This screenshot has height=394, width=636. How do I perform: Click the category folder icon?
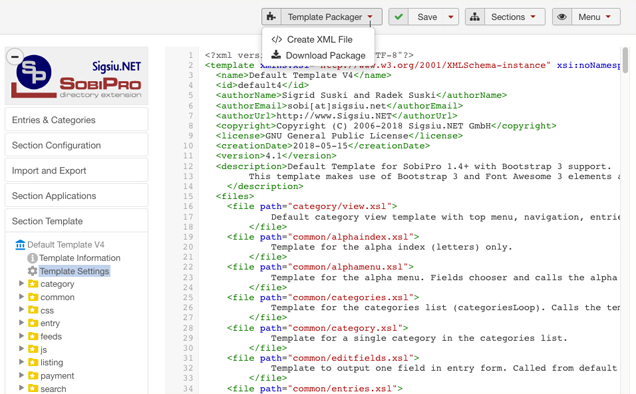(33, 284)
